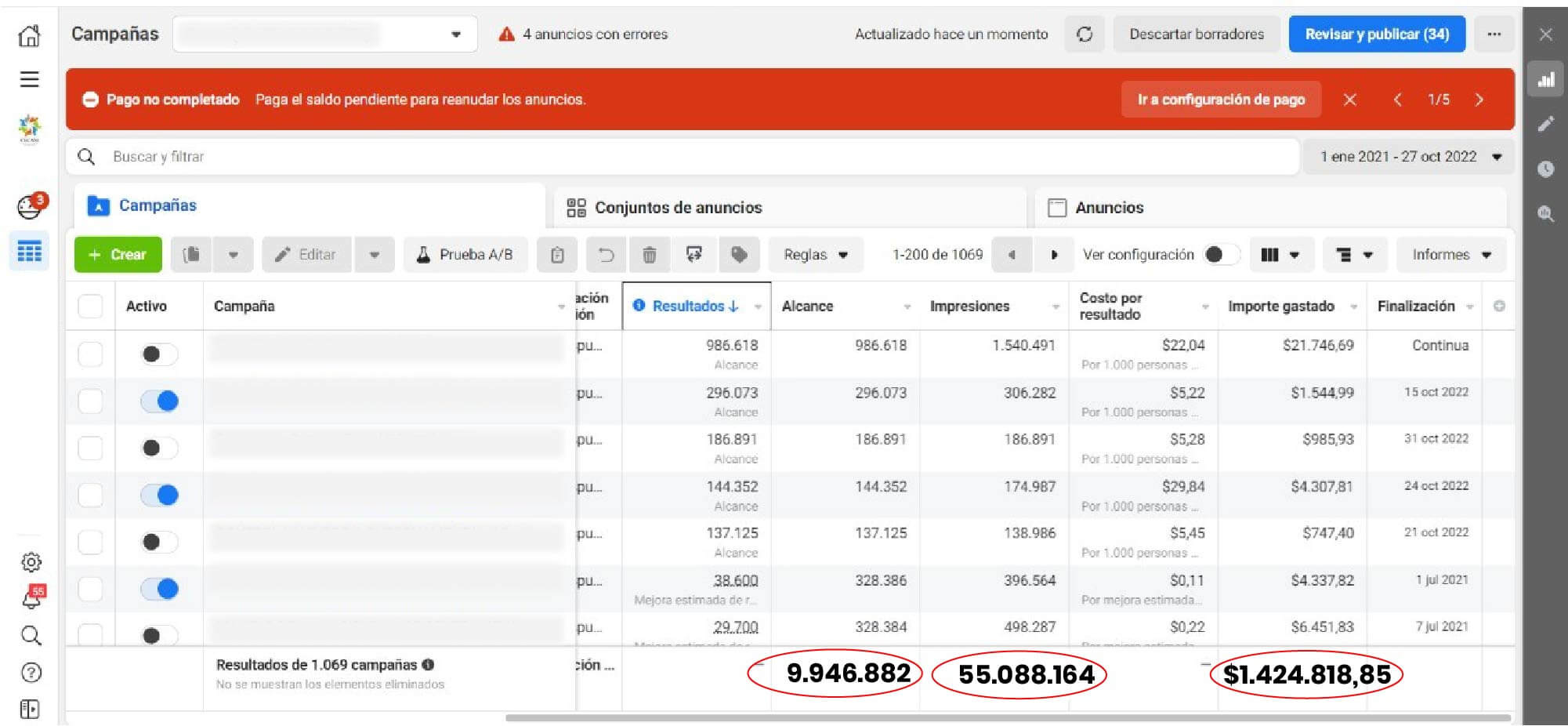Open the date range 1 ene 2021 dropdown
Image resolution: width=1568 pixels, height=726 pixels.
[x=1408, y=157]
